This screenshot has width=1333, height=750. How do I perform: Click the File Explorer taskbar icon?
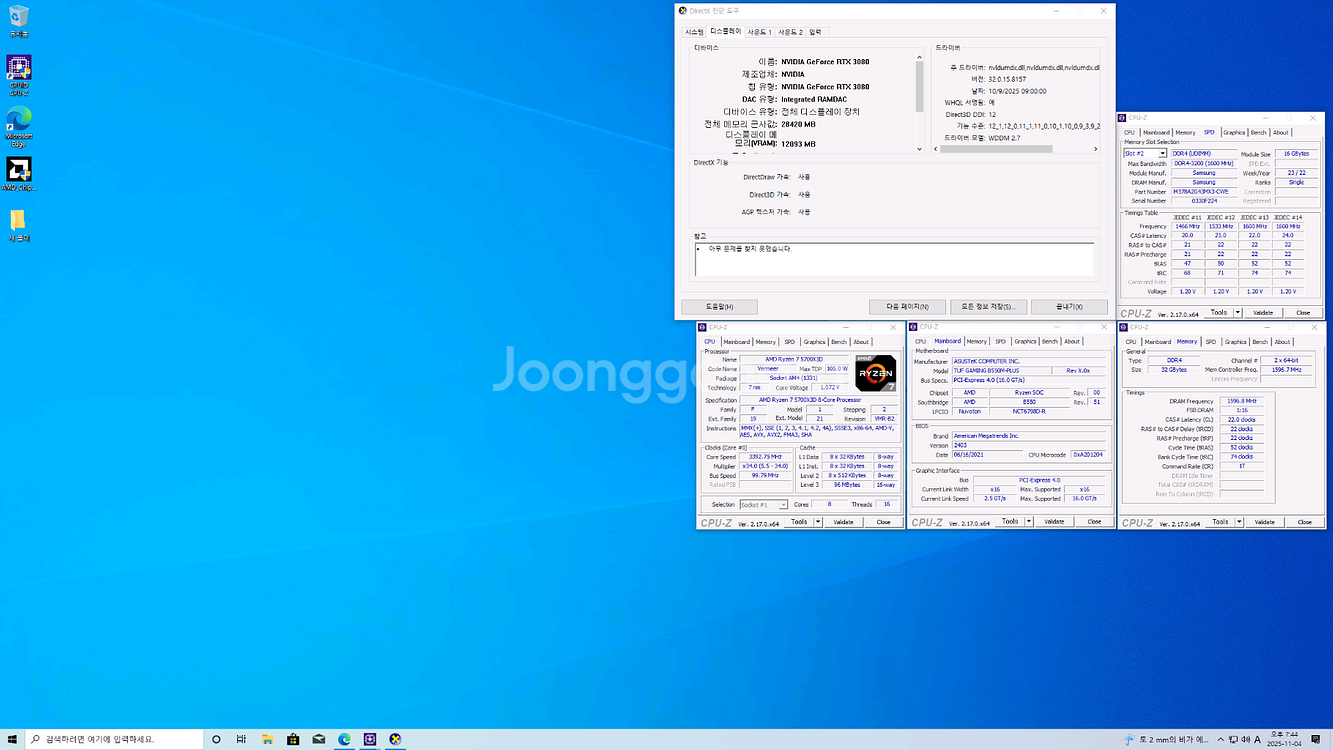[x=267, y=740]
